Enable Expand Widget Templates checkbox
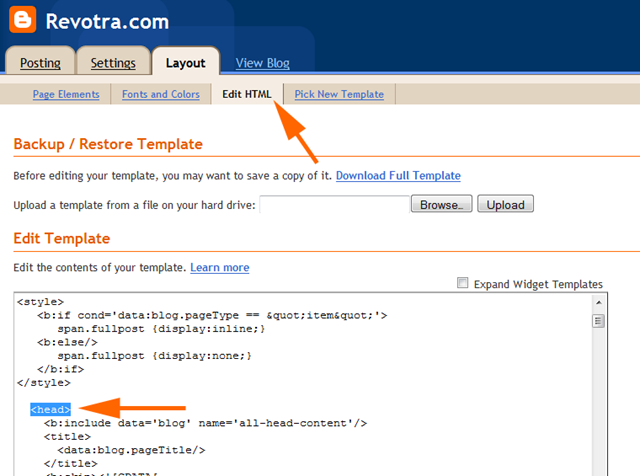 click(462, 282)
